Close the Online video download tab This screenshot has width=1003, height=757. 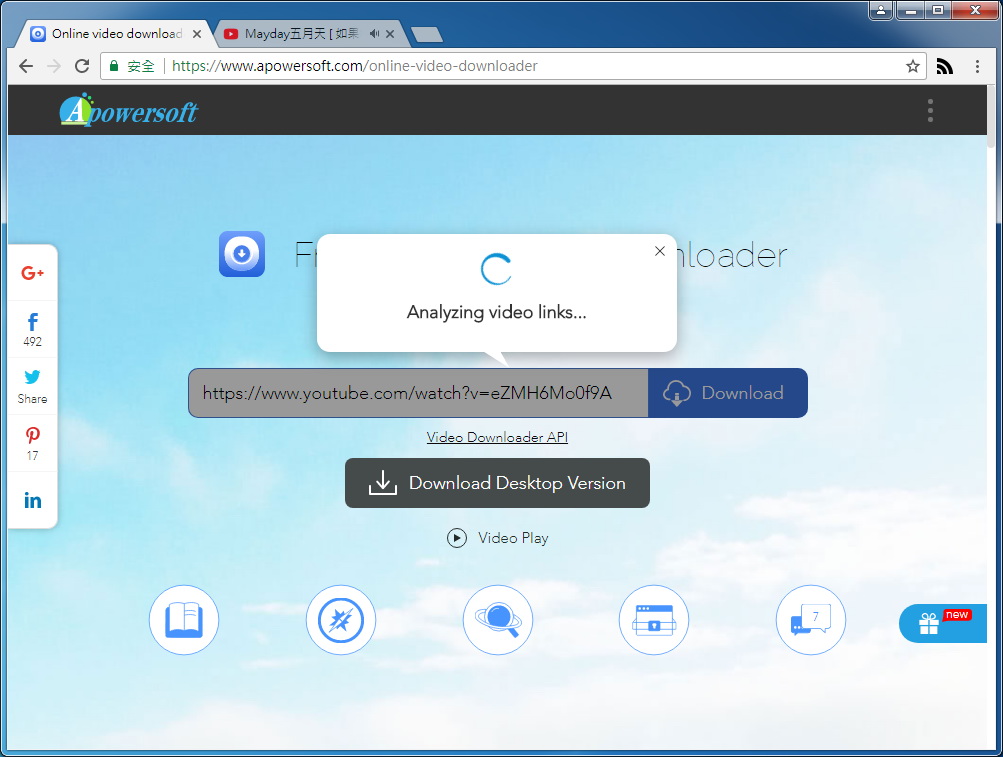pos(197,34)
